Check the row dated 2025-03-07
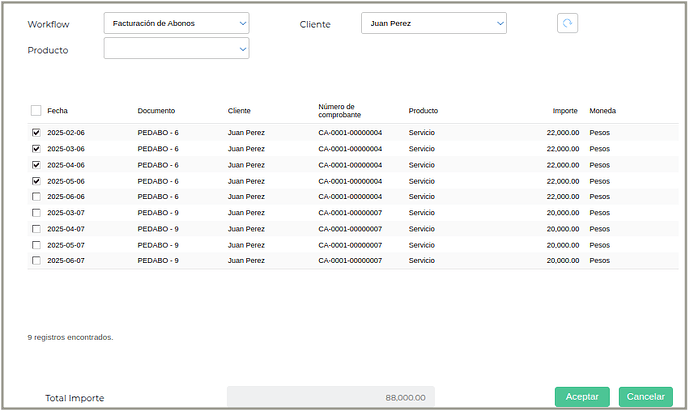Viewport: 690px width, 411px height. click(x=36, y=213)
